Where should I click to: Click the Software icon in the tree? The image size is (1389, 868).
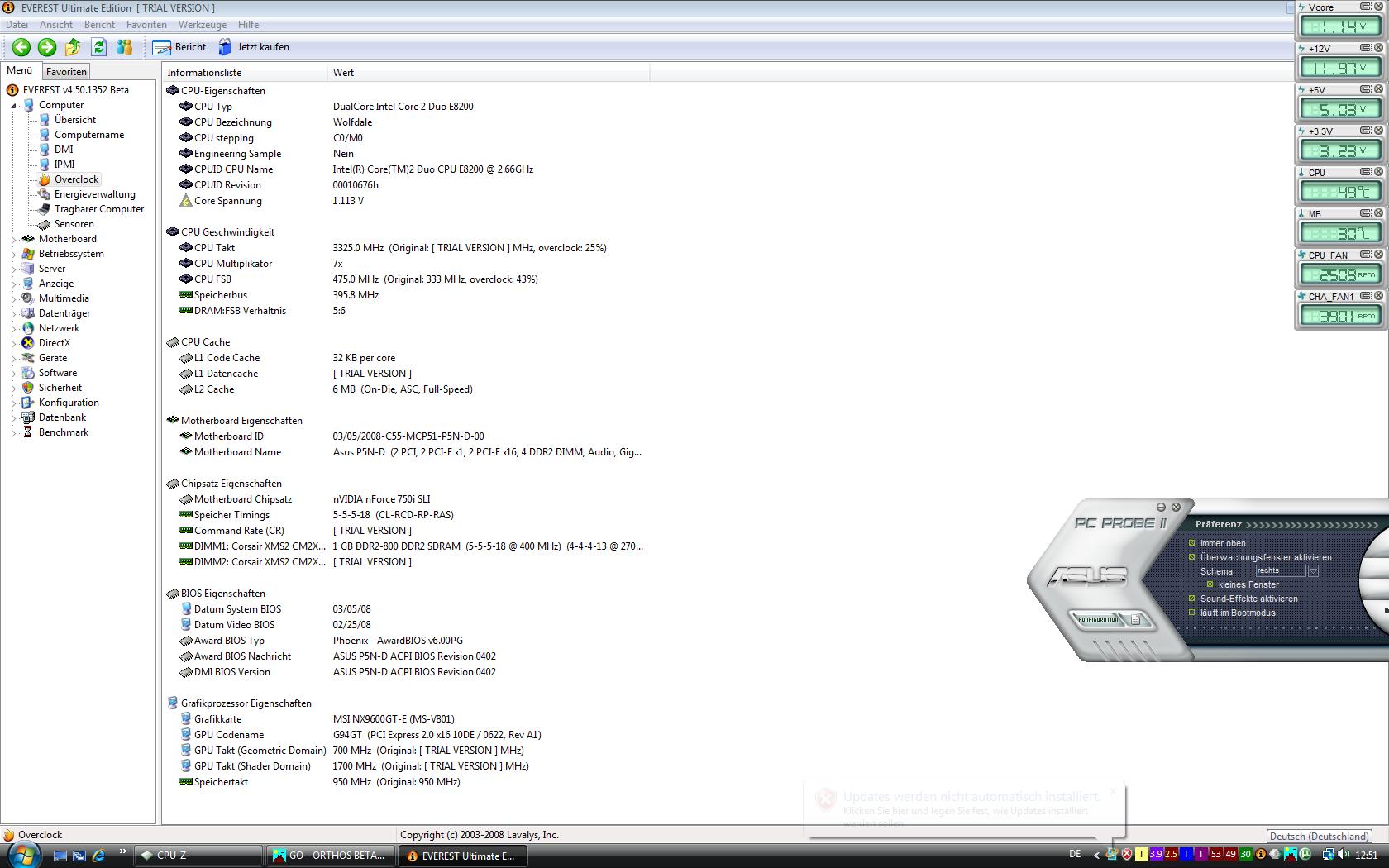coord(28,373)
